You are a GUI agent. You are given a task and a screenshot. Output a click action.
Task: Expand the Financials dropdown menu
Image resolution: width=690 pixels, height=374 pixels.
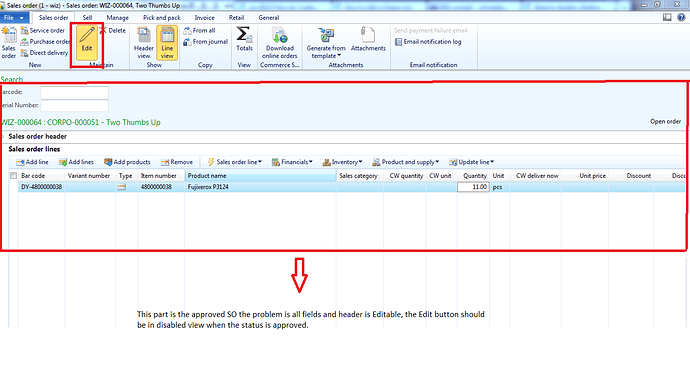(292, 162)
